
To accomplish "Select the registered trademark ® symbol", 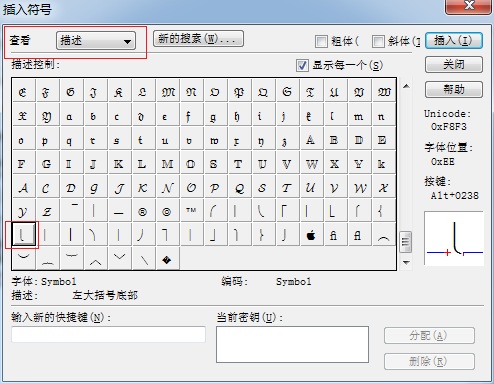I will (x=143, y=212).
